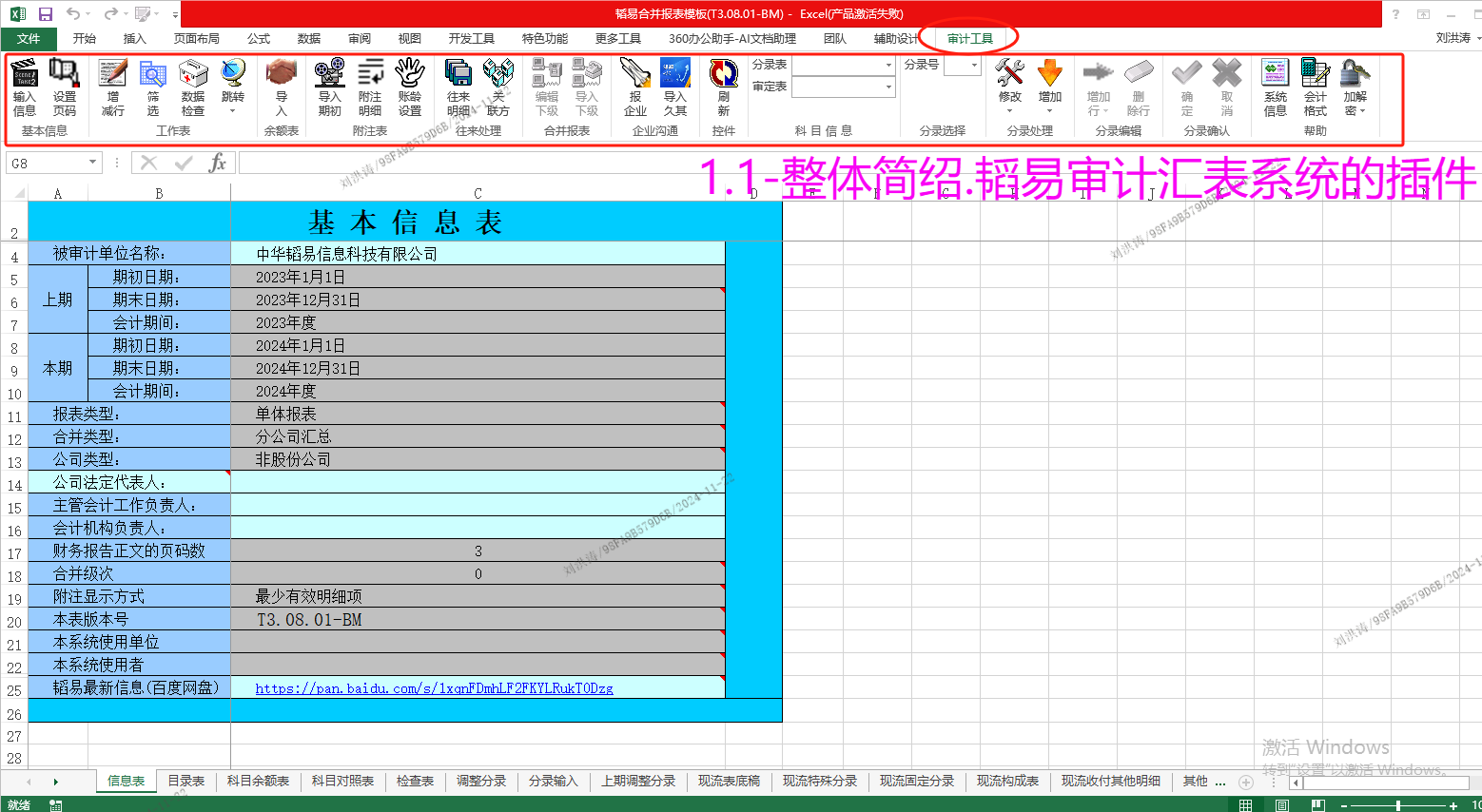Open Undo history dropdown arrow
Screen dimensions: 1482x812
click(88, 14)
